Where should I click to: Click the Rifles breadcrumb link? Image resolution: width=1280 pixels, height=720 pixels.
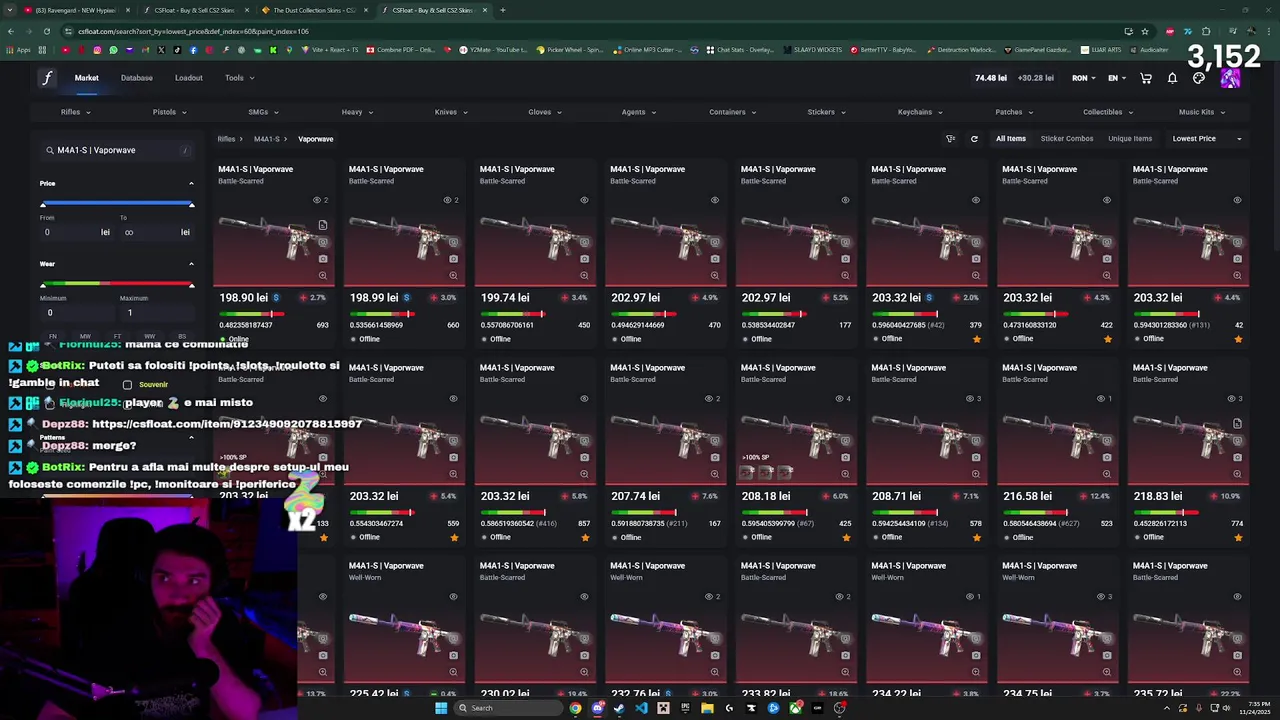(x=227, y=139)
